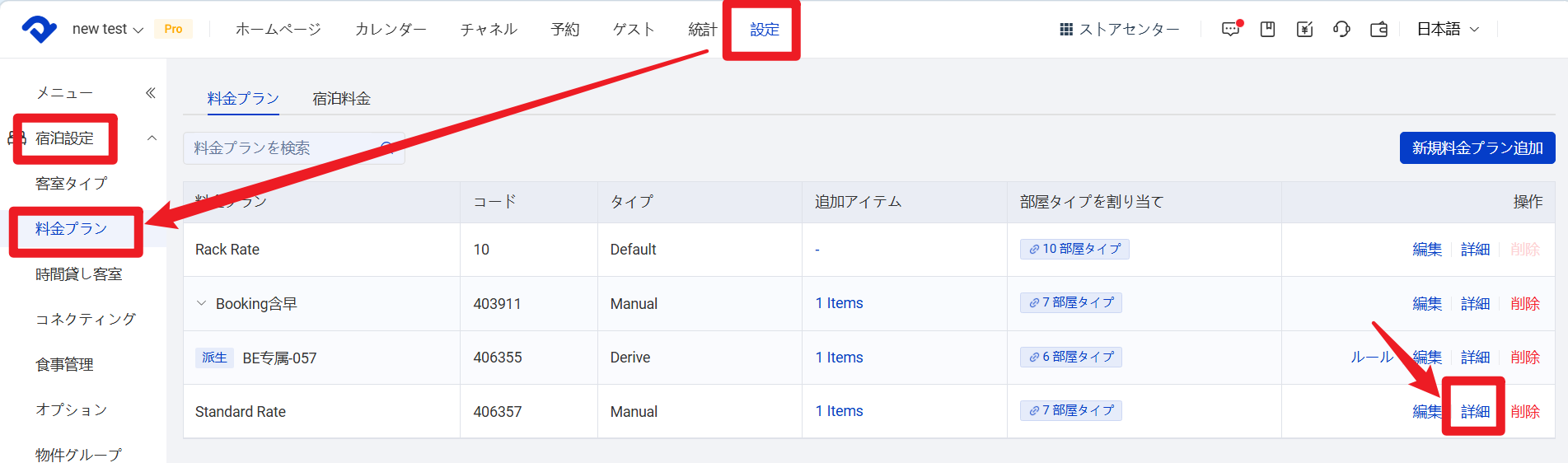Open the yen billing note icon

(x=1305, y=30)
